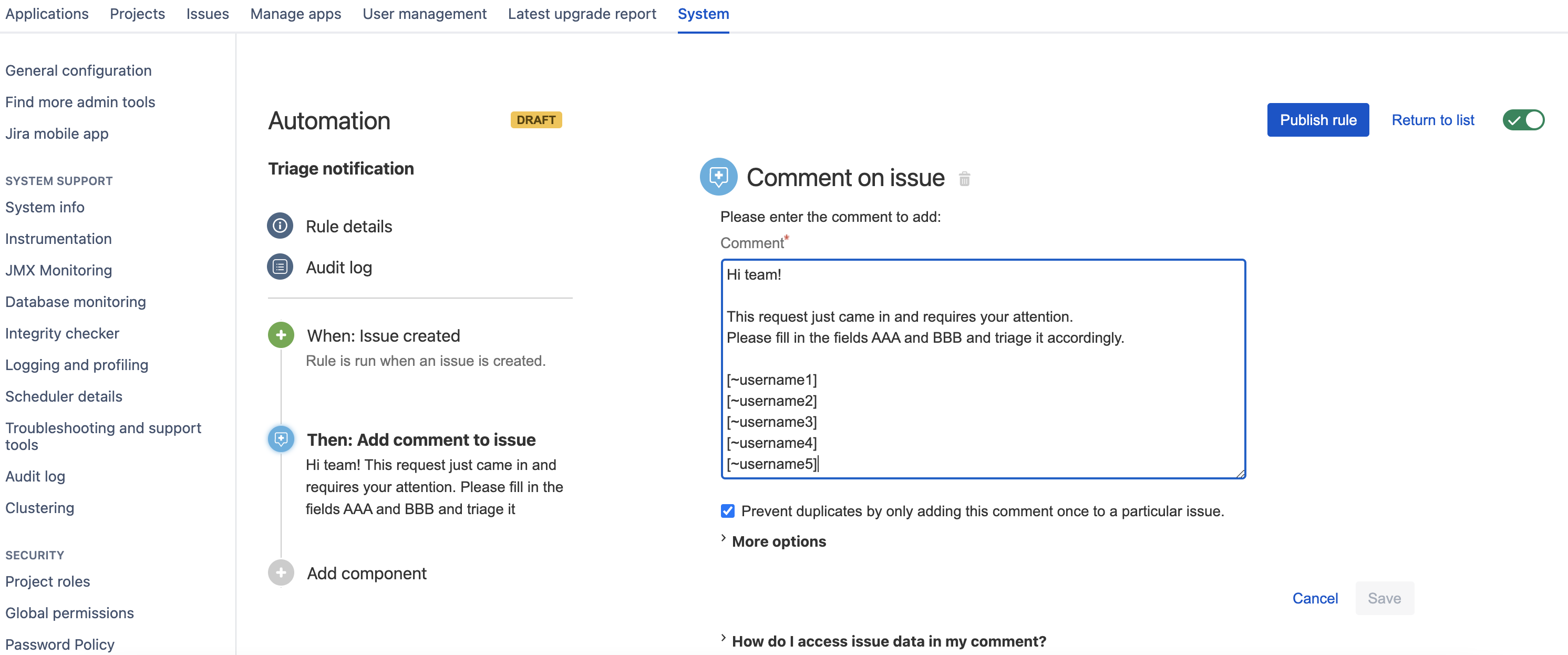Viewport: 1568px width, 655px height.
Task: Open the System tab
Action: [703, 14]
